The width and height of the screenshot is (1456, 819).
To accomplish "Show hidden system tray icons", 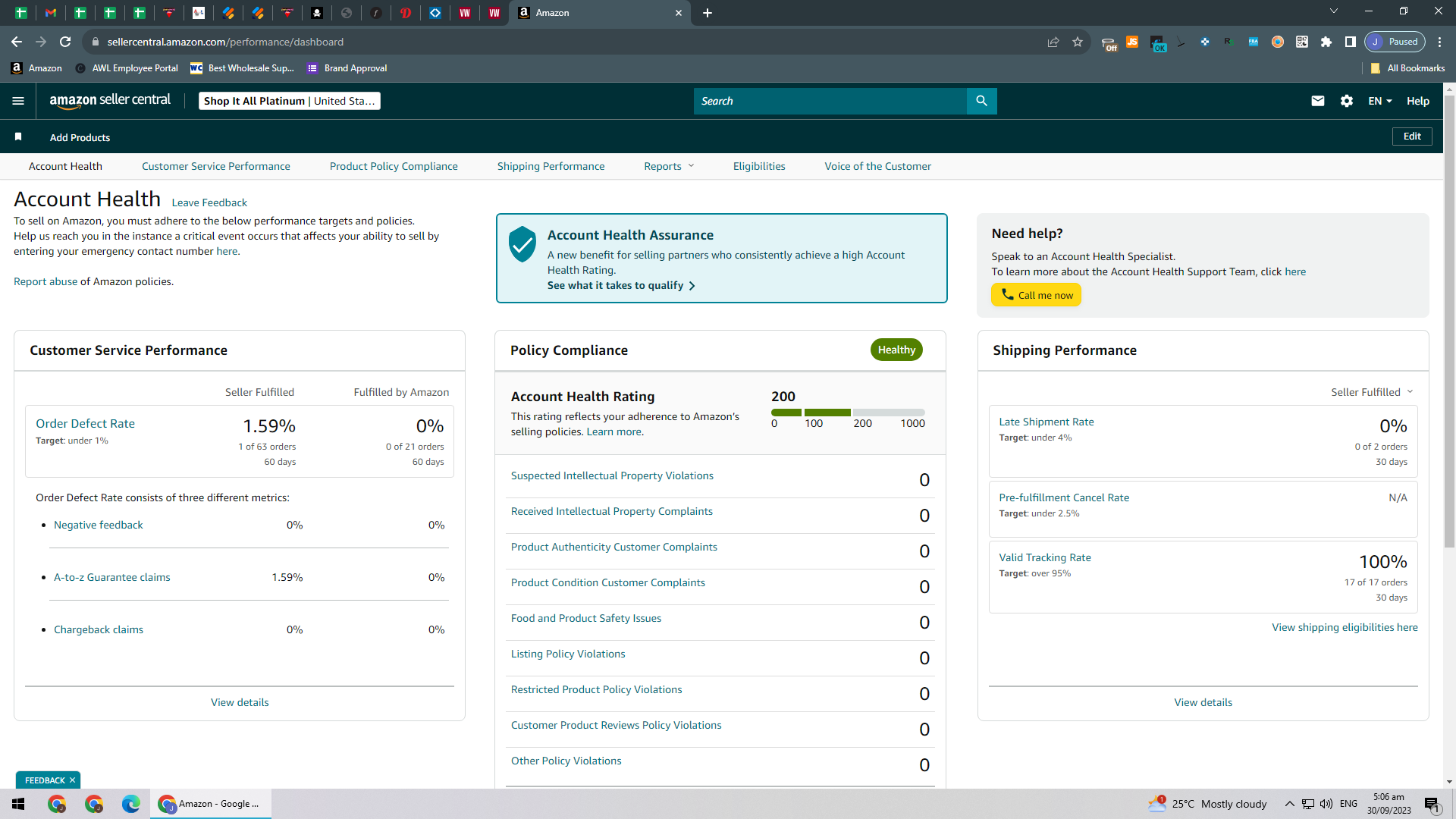I will pyautogui.click(x=1289, y=804).
